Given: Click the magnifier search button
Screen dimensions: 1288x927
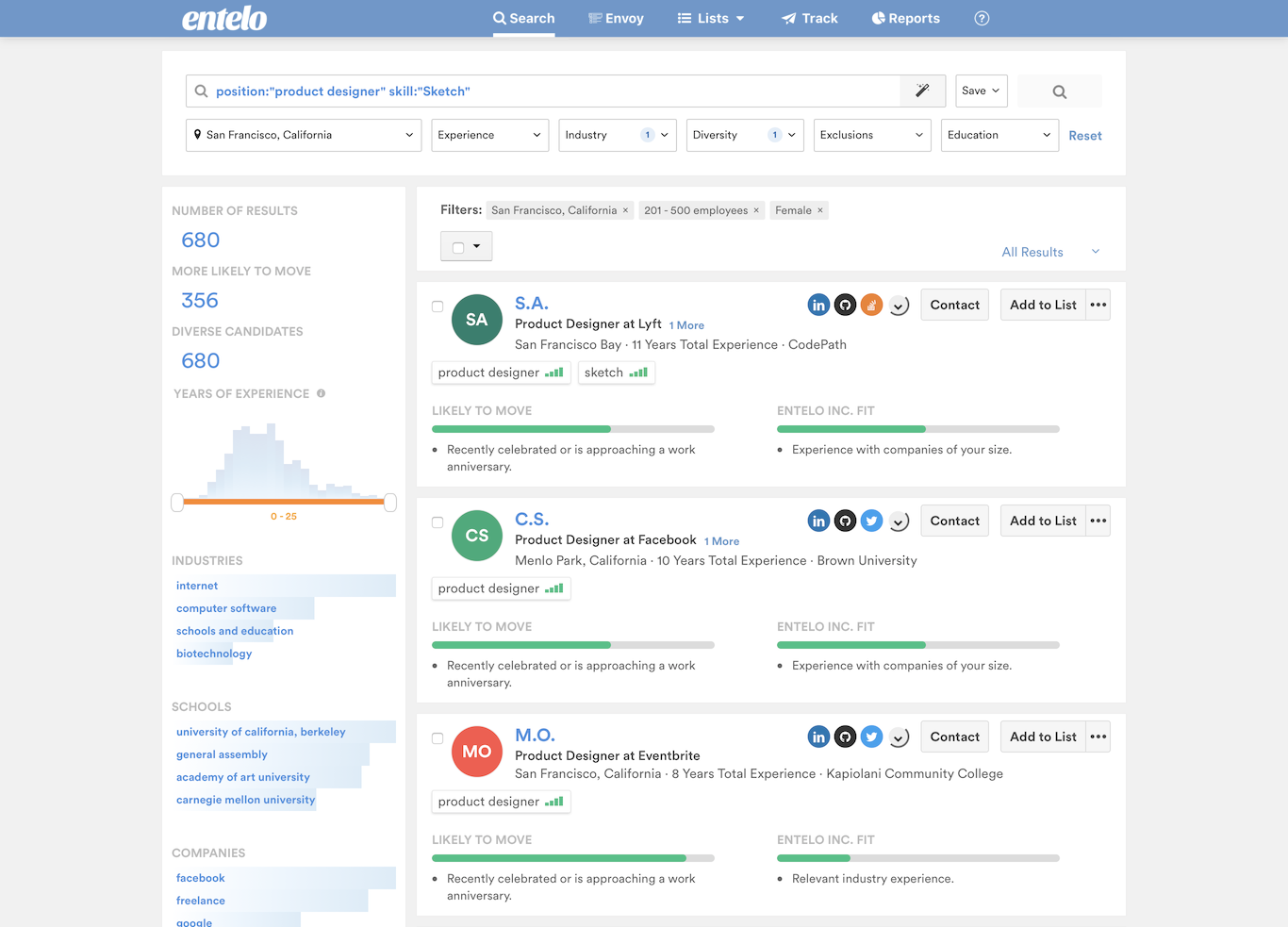Looking at the screenshot, I should click(1059, 91).
